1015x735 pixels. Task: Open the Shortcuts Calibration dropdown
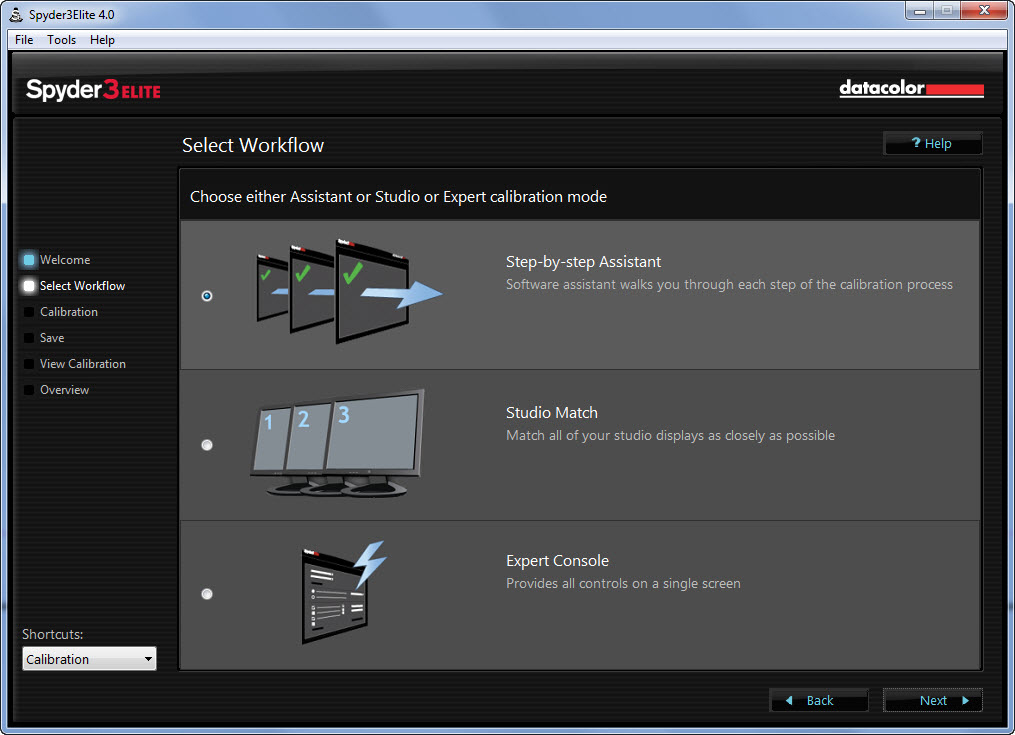coord(89,659)
